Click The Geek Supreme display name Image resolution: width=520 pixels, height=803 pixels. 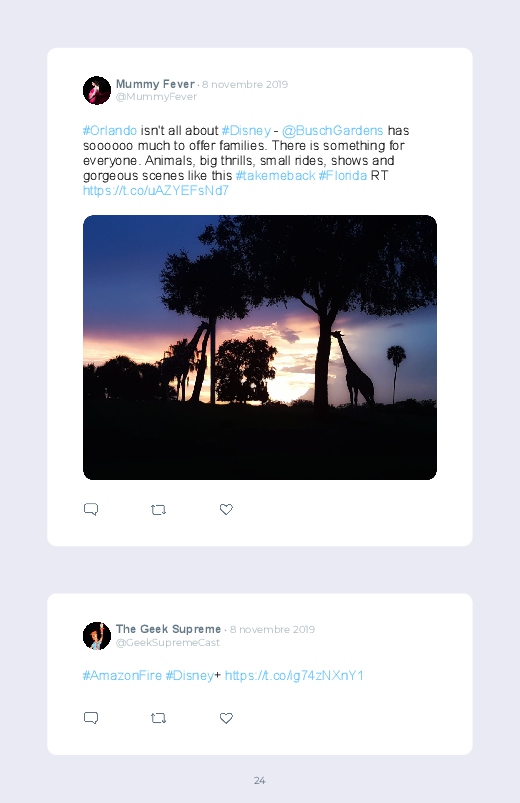(168, 629)
